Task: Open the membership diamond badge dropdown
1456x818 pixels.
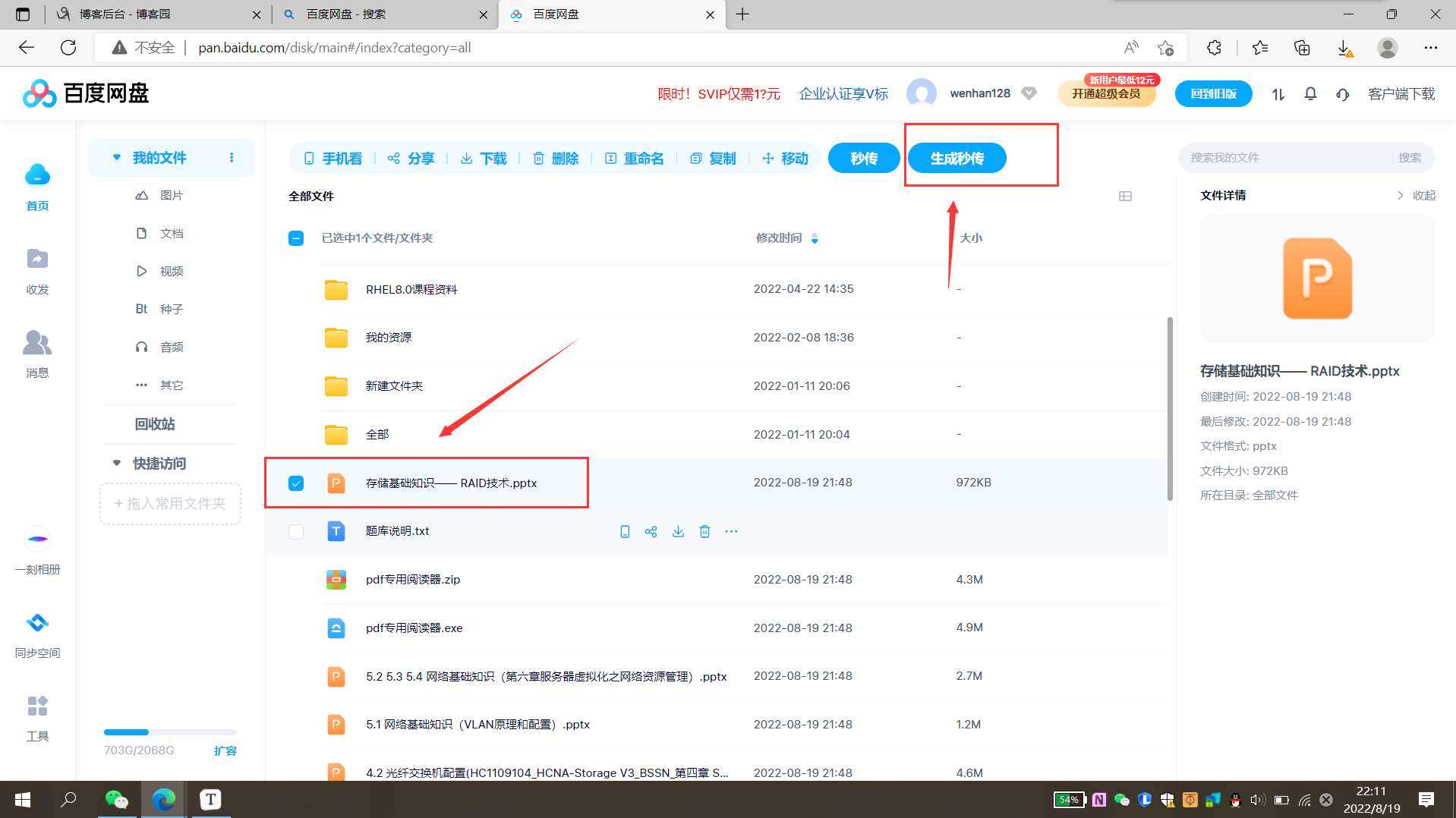Action: coord(1029,93)
